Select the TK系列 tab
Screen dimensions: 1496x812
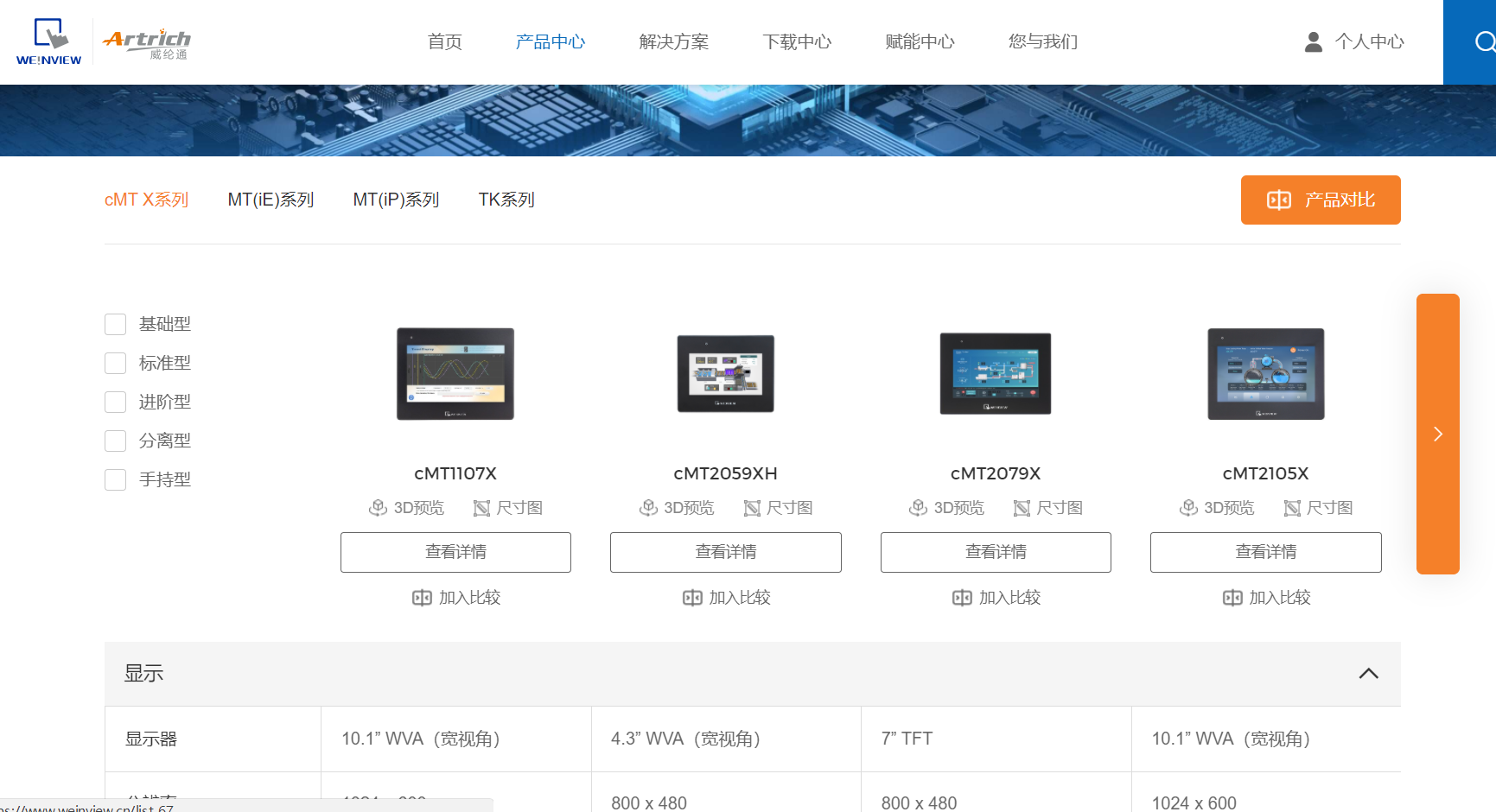click(x=506, y=200)
